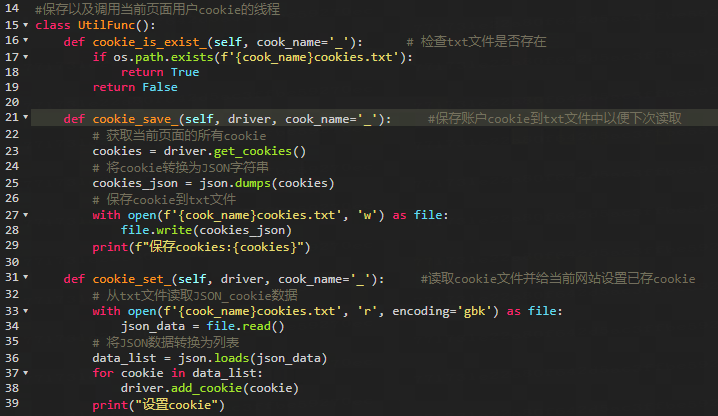718x416 pixels.
Task: Click the comment 将cookie转换为JSON字符串 on line 24
Action: tap(180, 168)
